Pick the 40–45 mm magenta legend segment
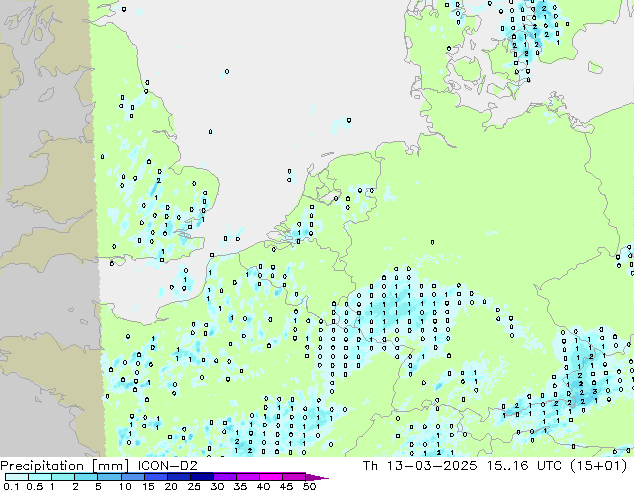The width and height of the screenshot is (634, 490). [271, 477]
